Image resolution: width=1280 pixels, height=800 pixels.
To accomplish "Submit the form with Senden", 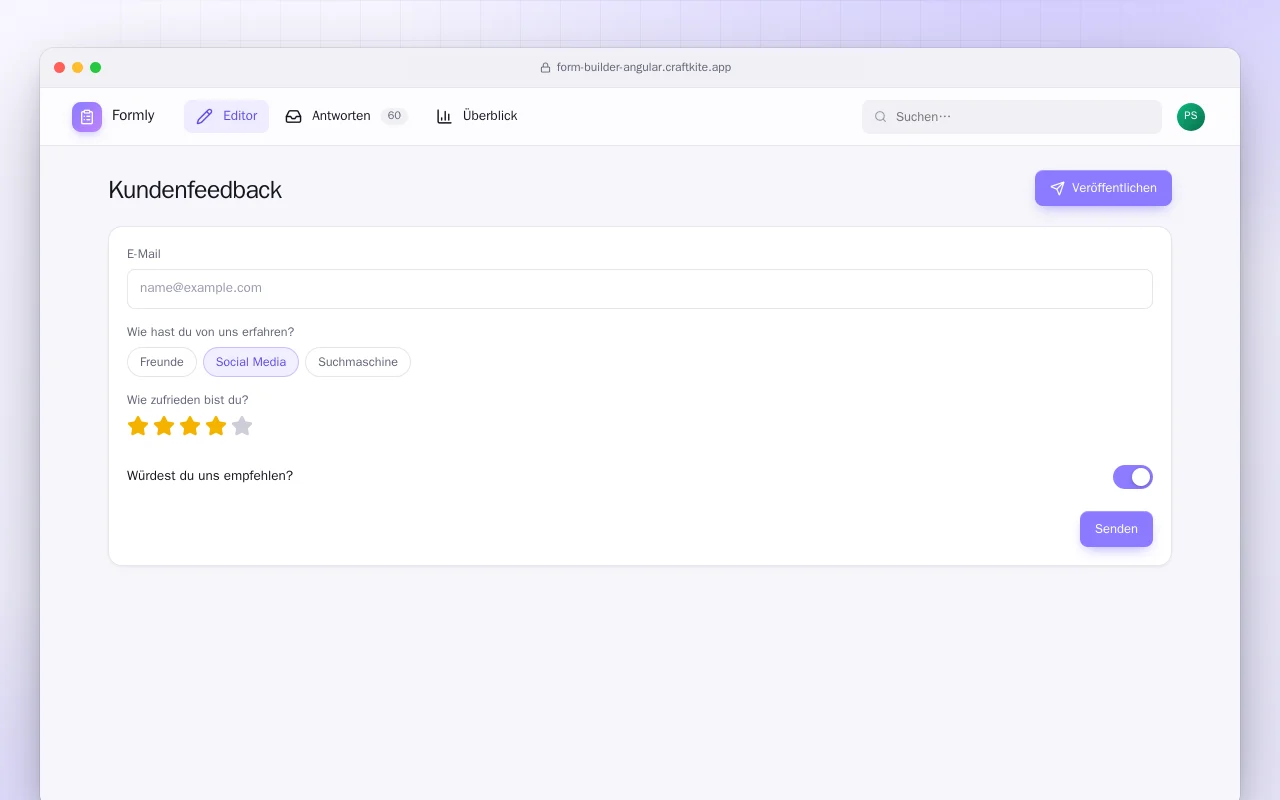I will pos(1116,529).
